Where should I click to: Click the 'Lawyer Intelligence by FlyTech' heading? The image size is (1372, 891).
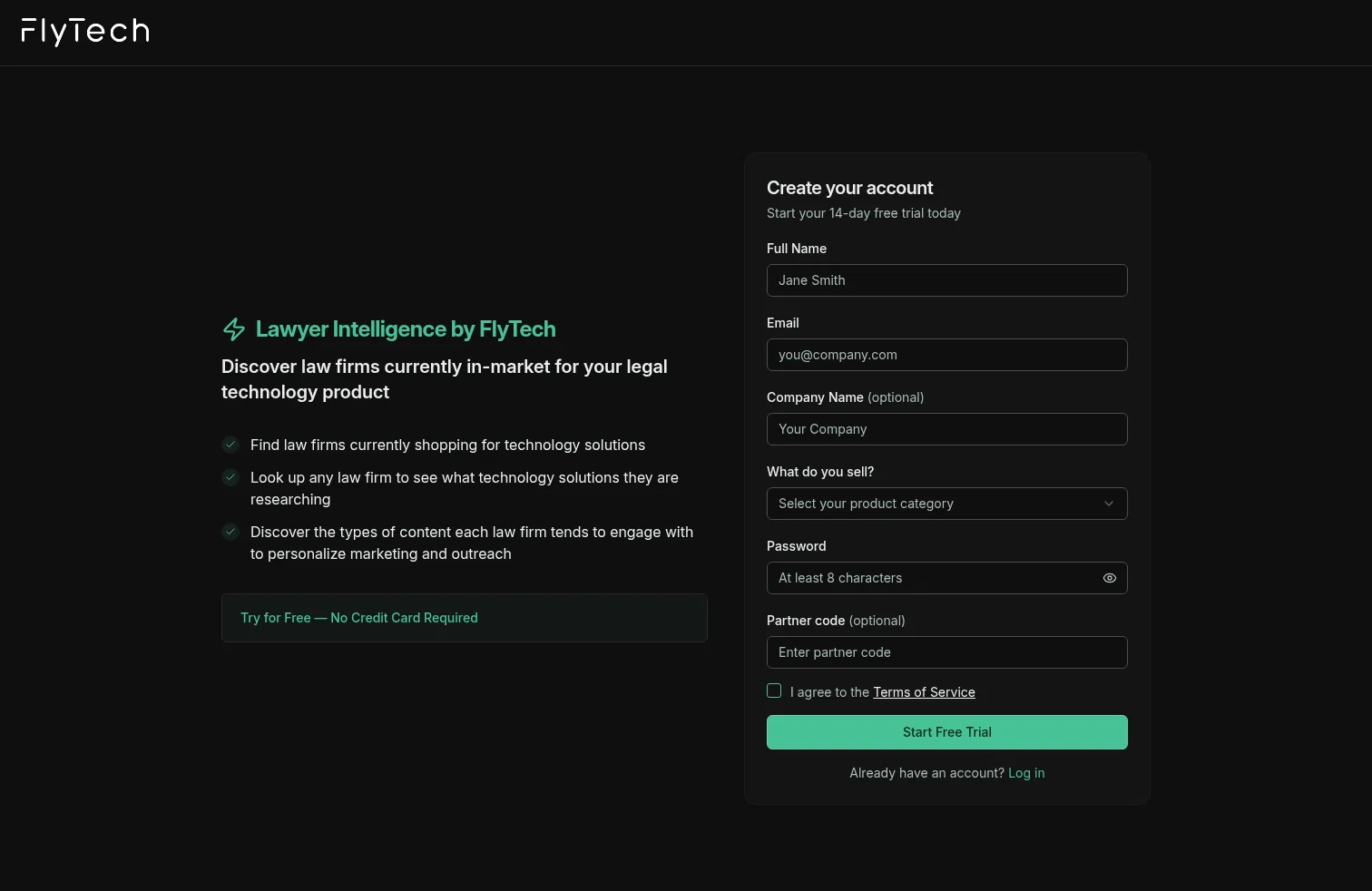tap(406, 329)
